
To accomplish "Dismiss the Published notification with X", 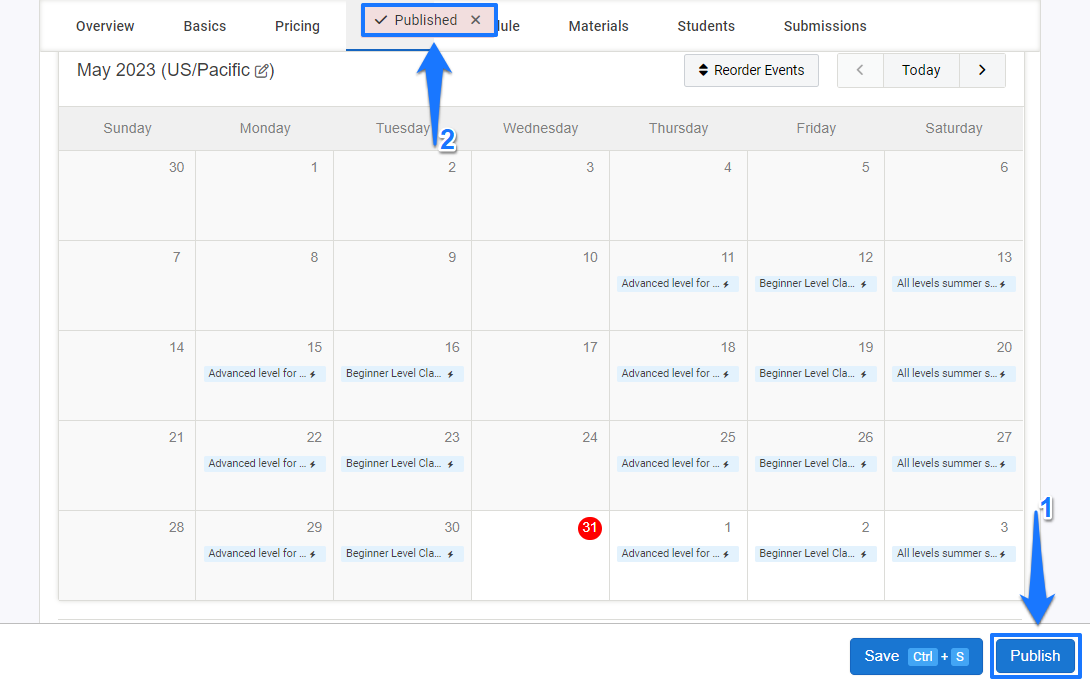I will [x=475, y=20].
